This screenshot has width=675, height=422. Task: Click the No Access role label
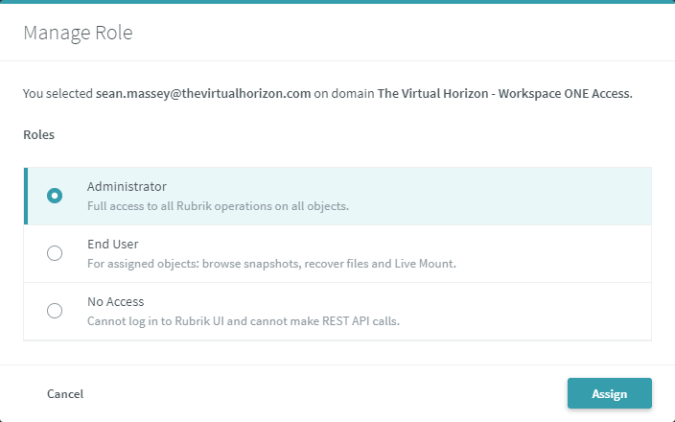point(116,300)
